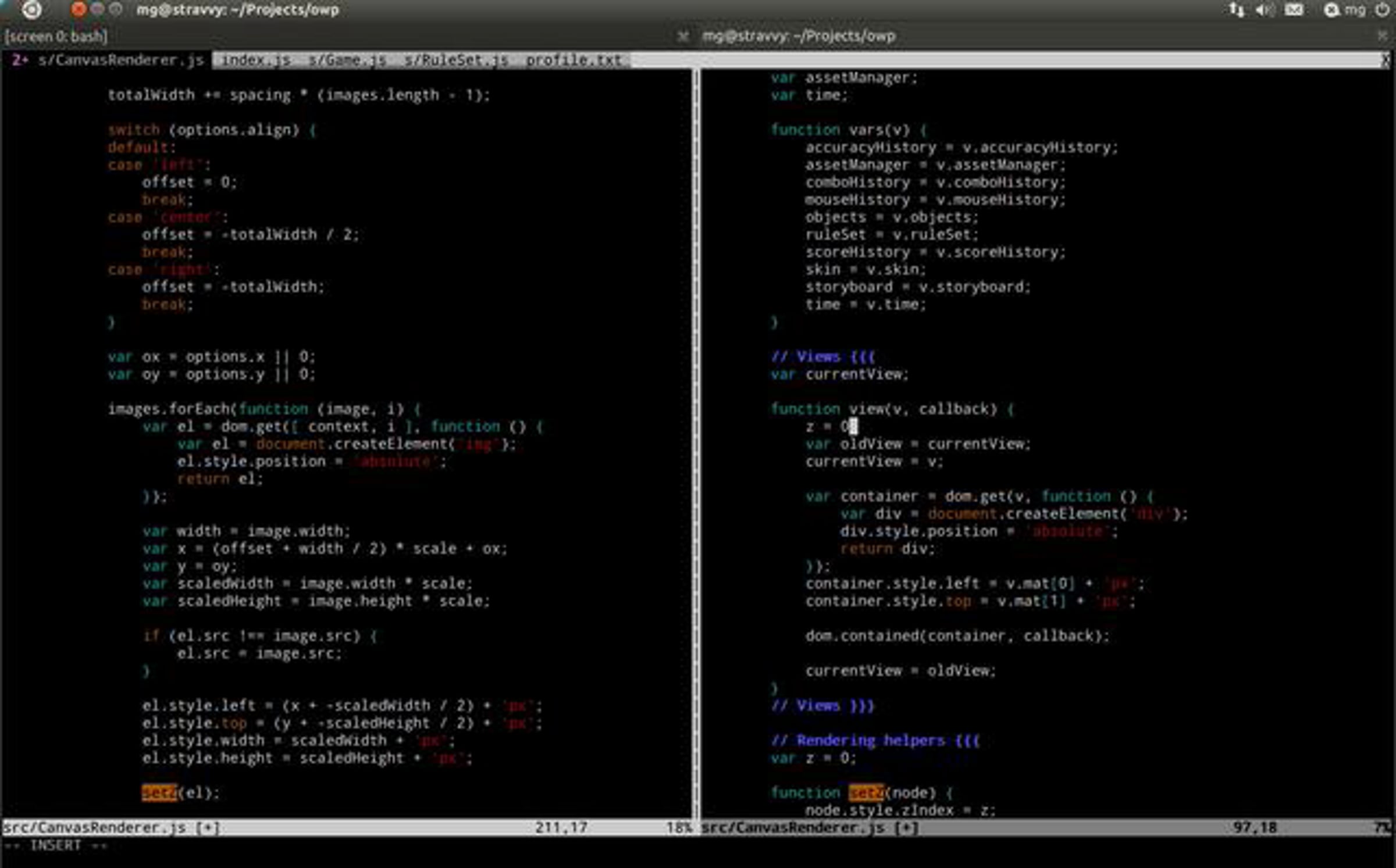Image resolution: width=1396 pixels, height=868 pixels.
Task: Open the network connections indicator
Action: tap(1237, 10)
